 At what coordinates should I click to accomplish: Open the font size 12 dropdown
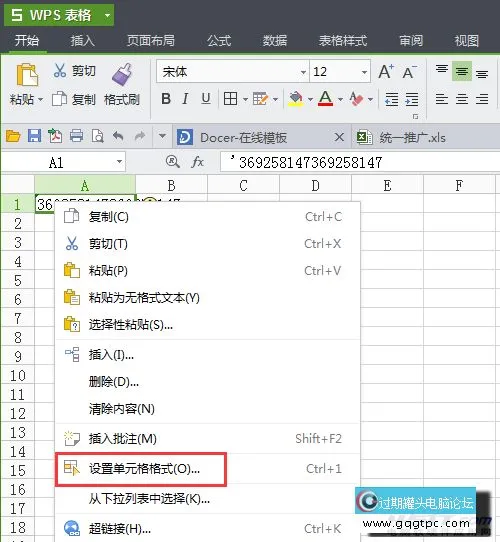[x=364, y=72]
